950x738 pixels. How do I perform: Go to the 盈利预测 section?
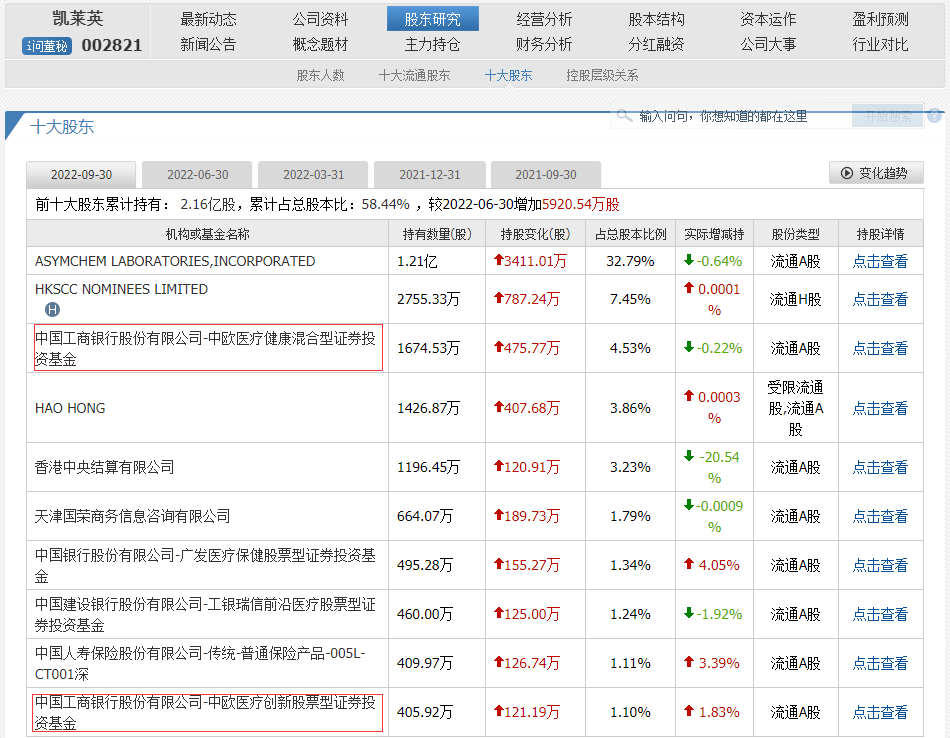coord(880,19)
